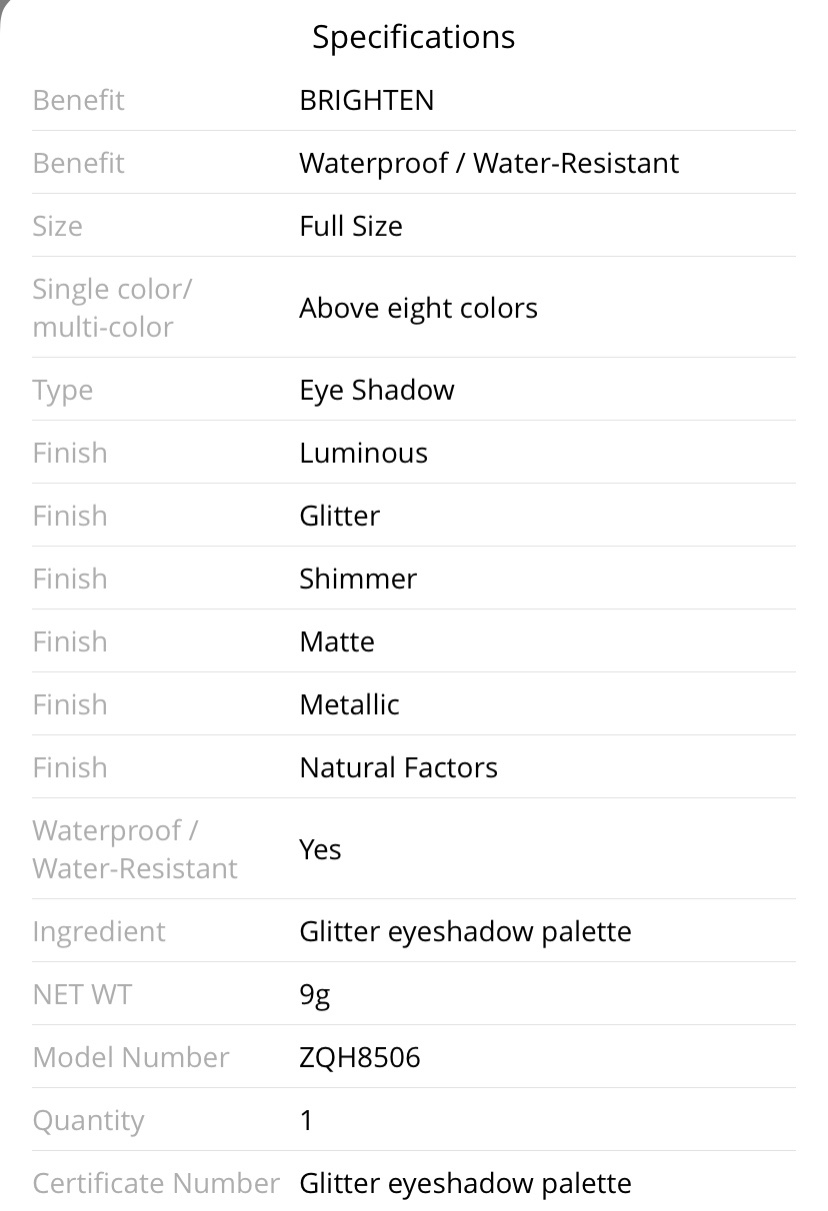Tap the Single color/multi-color label
This screenshot has width=828, height=1211.
[x=112, y=308]
